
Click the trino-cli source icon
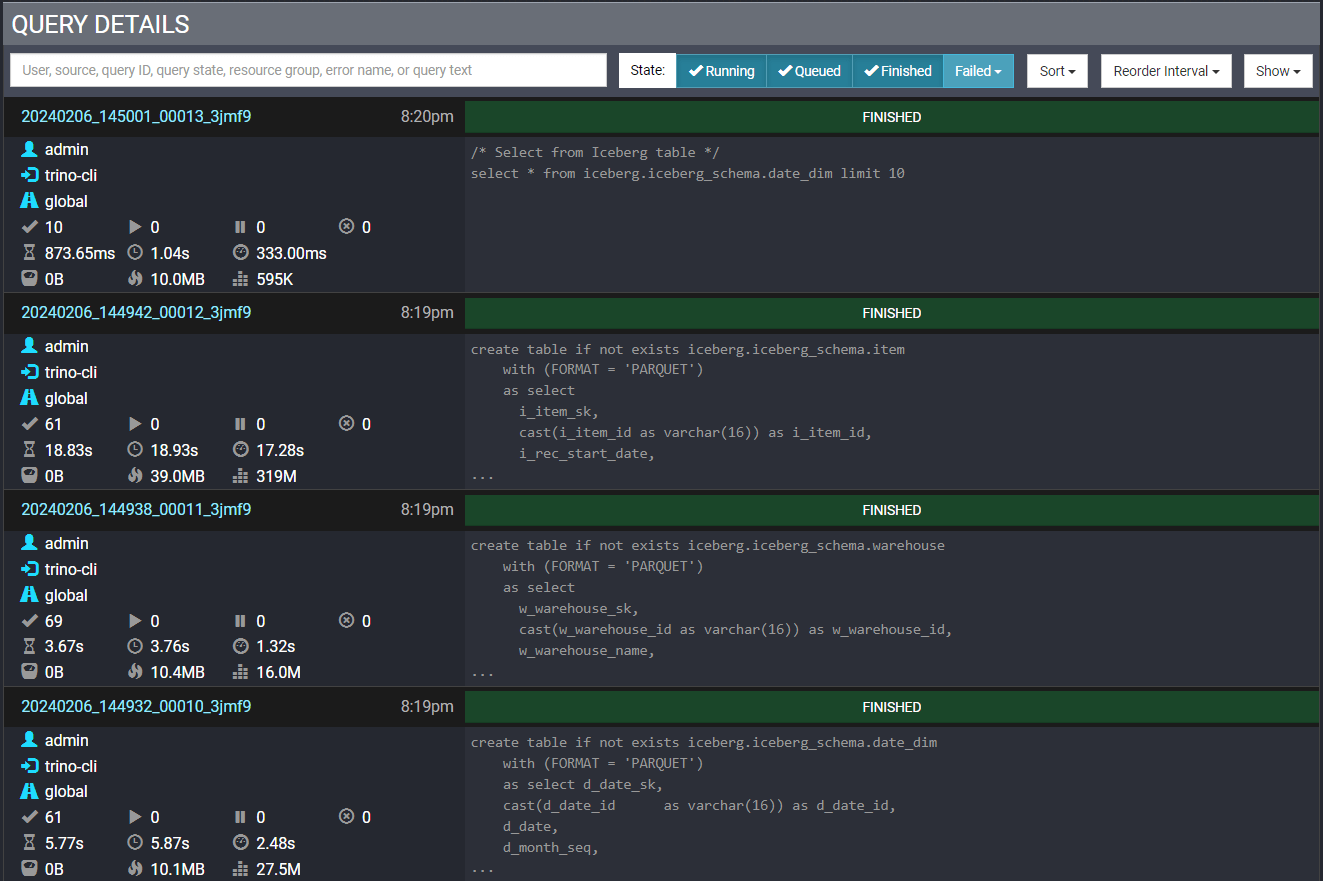30,175
